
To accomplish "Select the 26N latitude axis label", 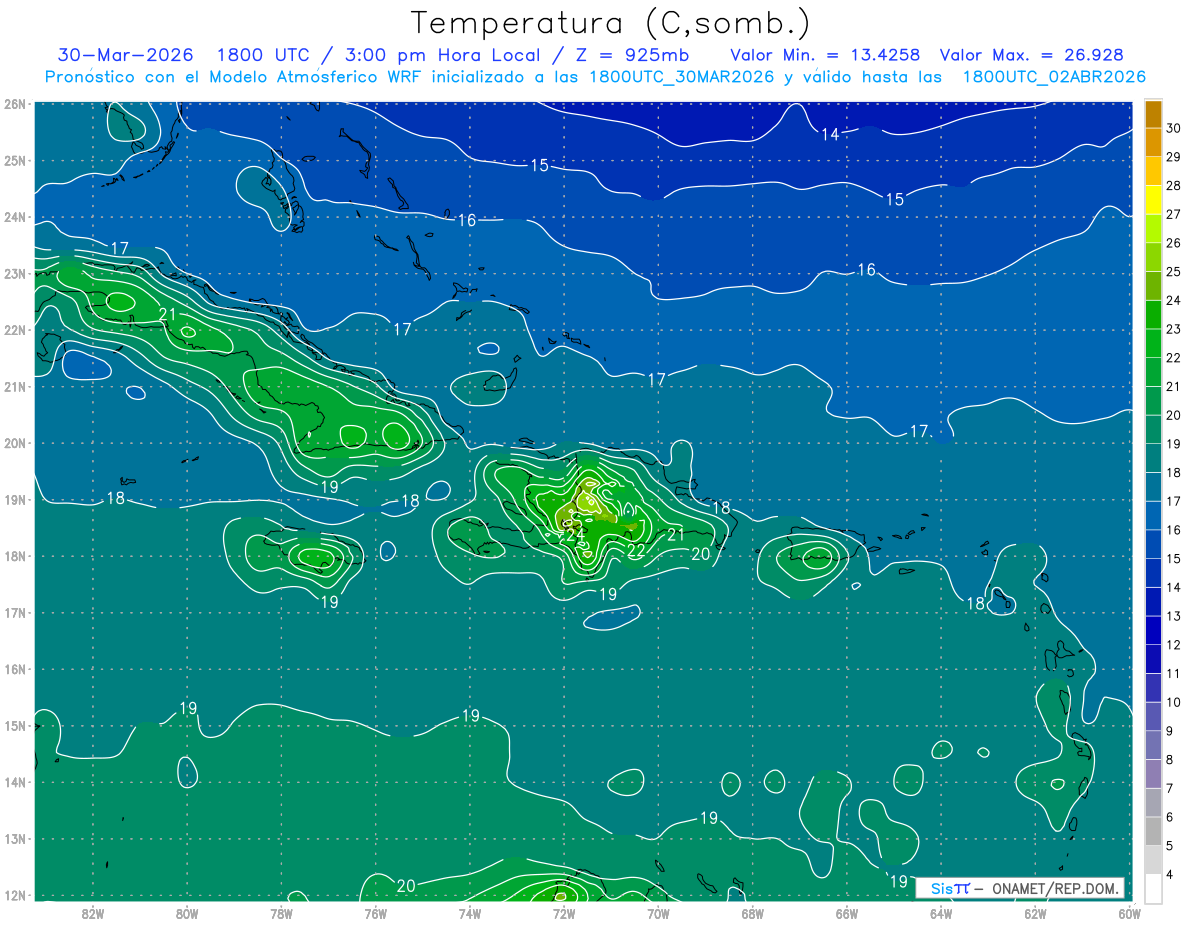I will click(14, 104).
